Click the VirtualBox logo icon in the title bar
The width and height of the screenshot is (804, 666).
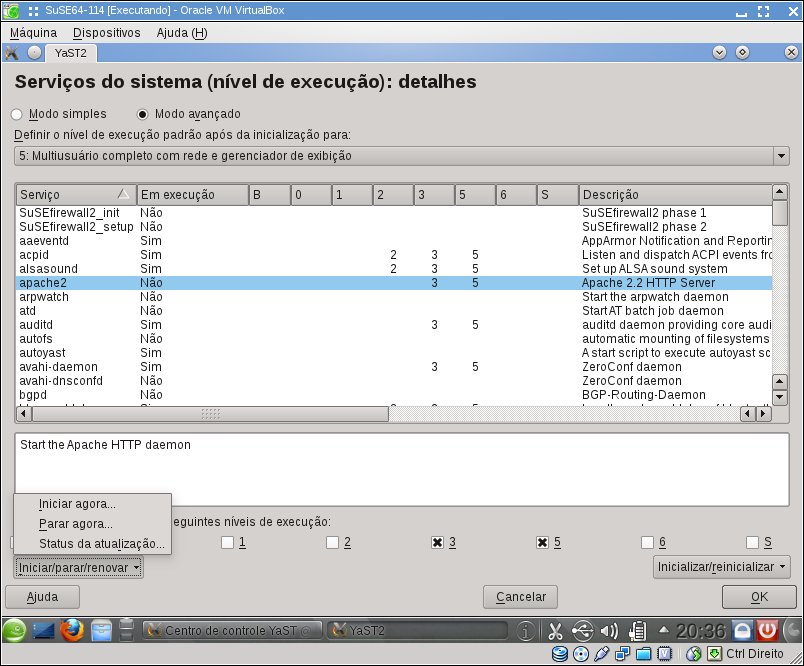tap(11, 10)
